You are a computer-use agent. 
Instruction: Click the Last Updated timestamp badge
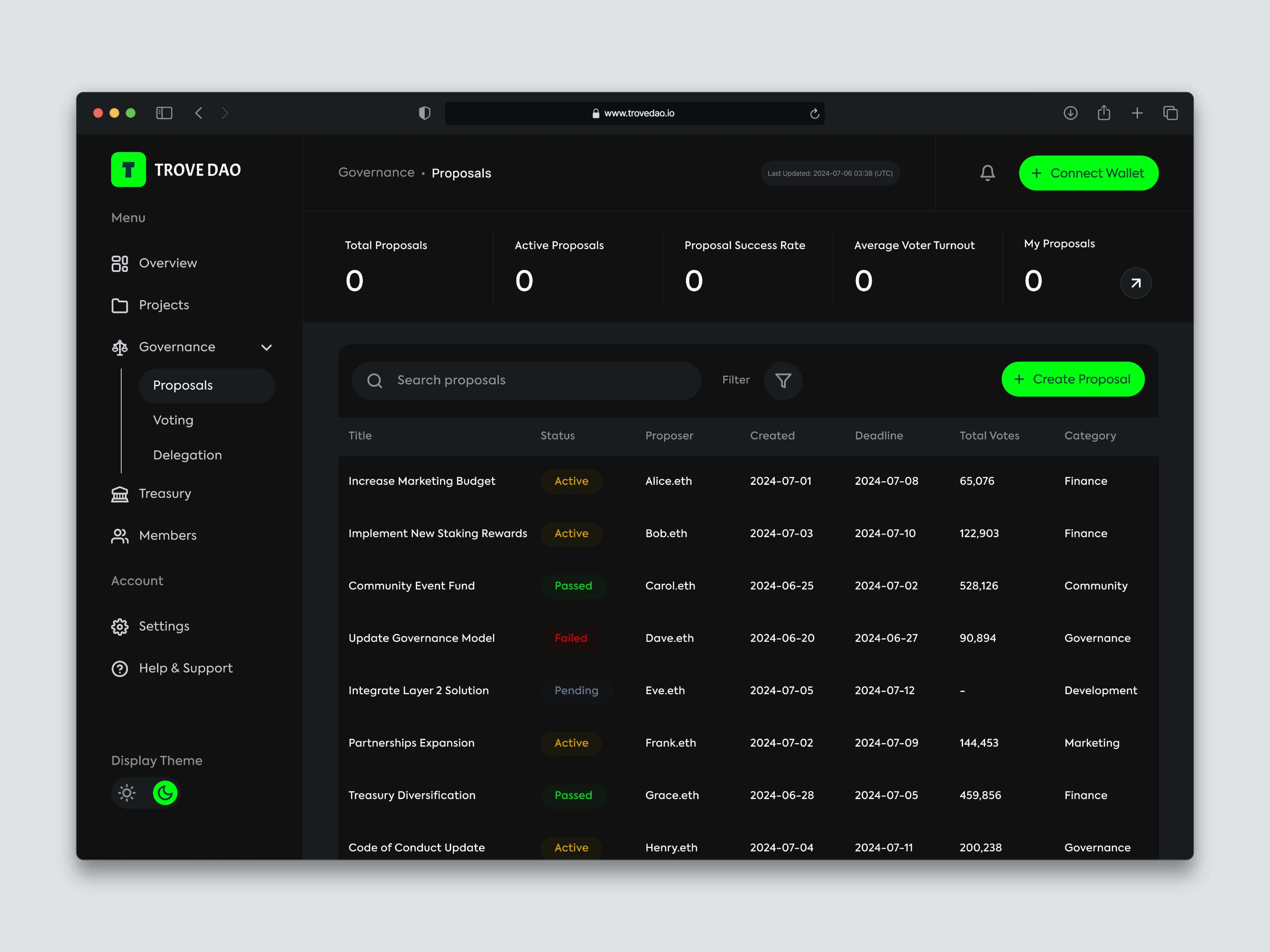(829, 173)
